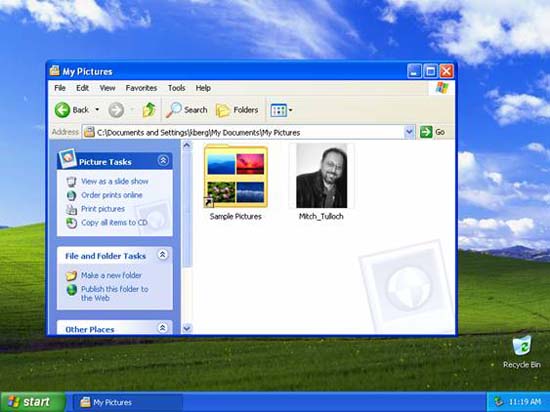Click the Up folder arrow icon

(x=149, y=110)
